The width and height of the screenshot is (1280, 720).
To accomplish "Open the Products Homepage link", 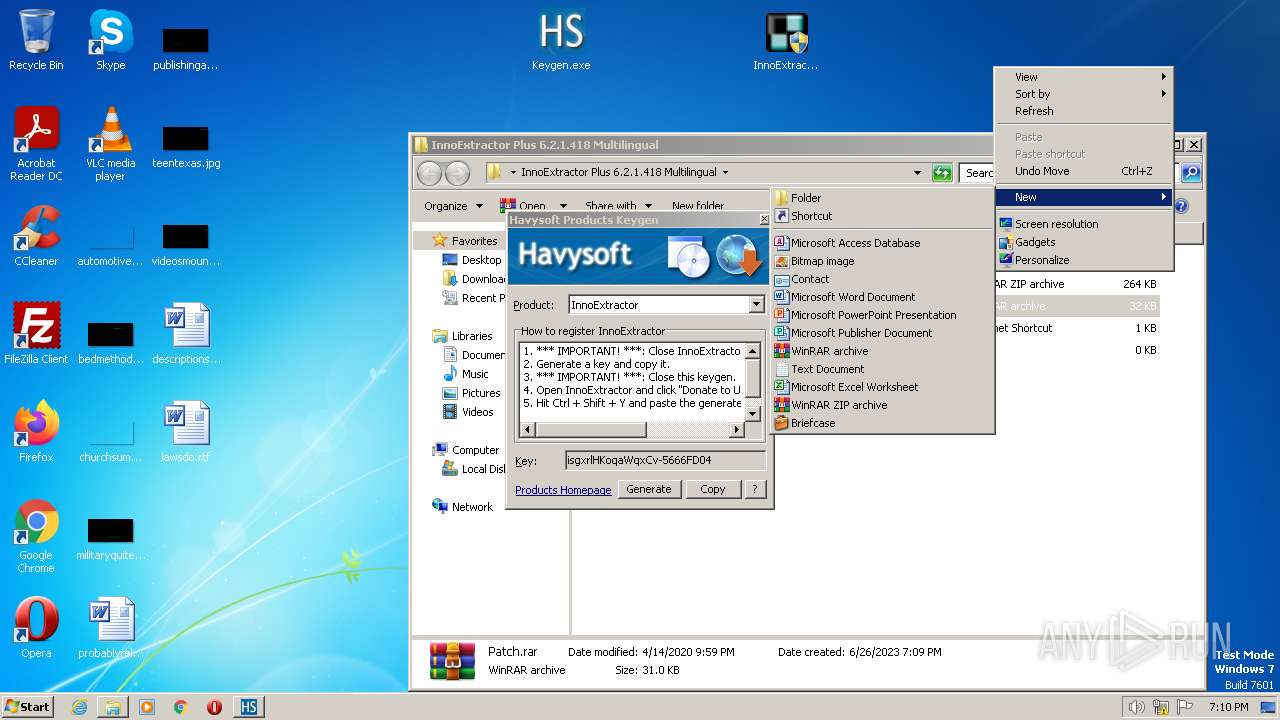I will (x=563, y=490).
